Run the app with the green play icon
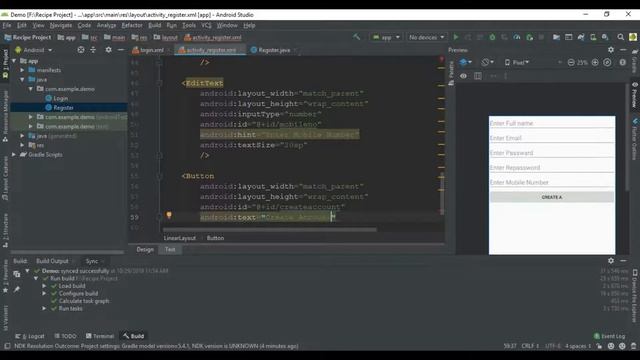 (456, 37)
